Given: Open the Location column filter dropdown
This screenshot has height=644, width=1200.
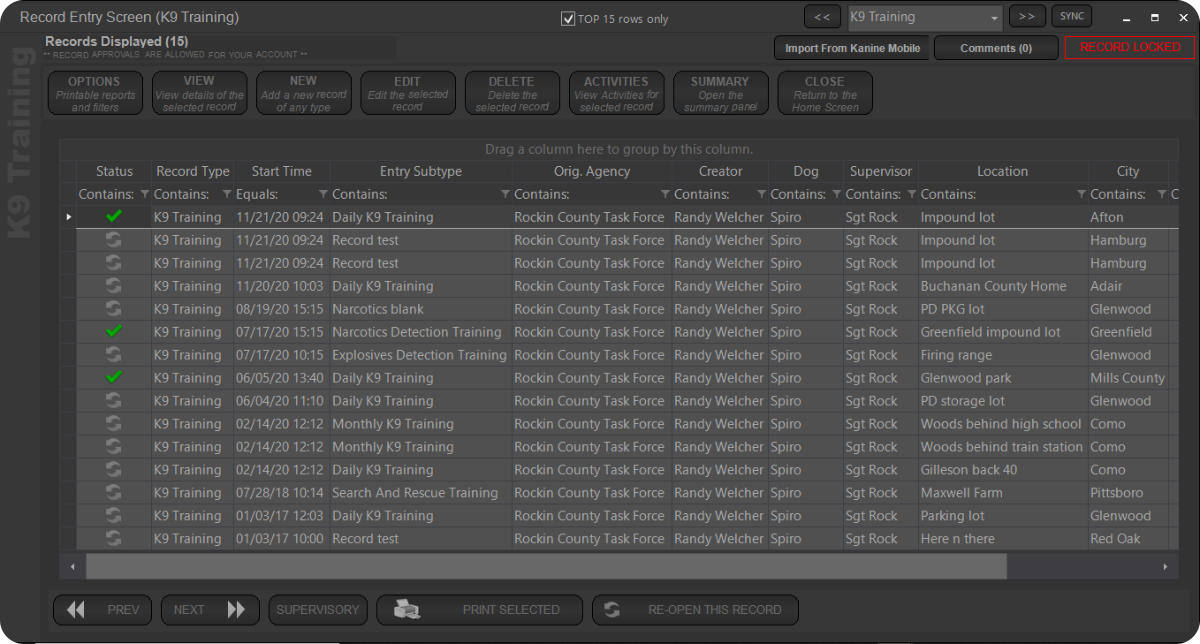Looking at the screenshot, I should pyautogui.click(x=1081, y=194).
